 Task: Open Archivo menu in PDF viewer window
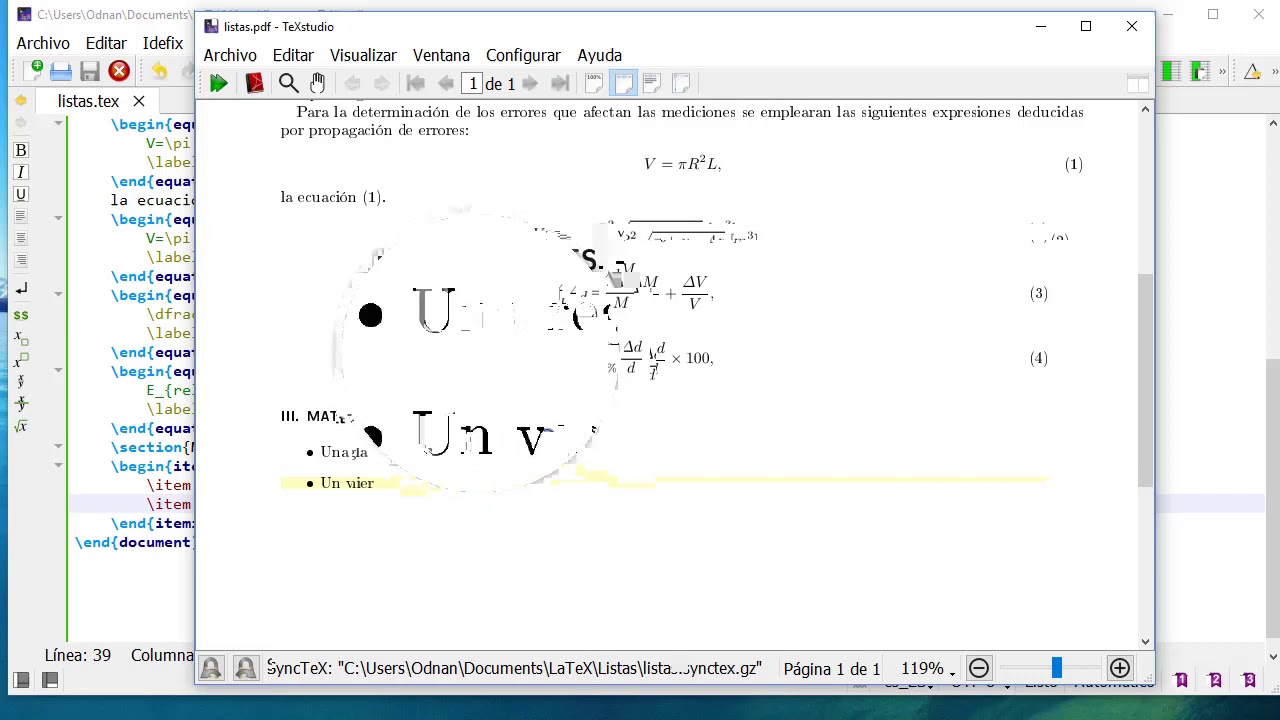[230, 55]
